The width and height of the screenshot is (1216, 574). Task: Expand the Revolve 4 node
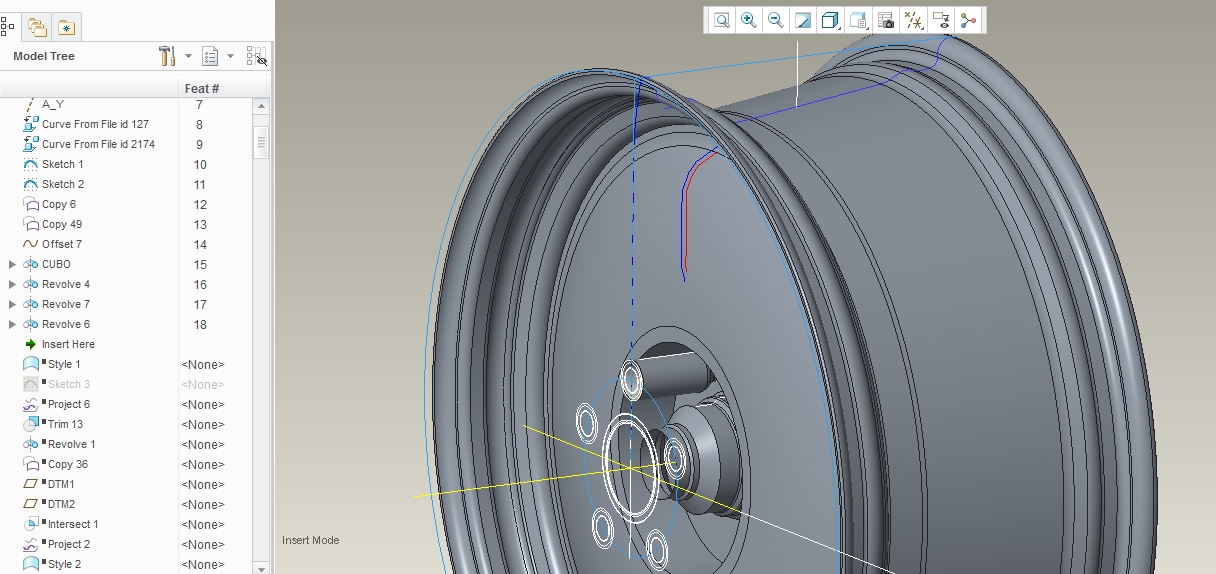pos(12,284)
